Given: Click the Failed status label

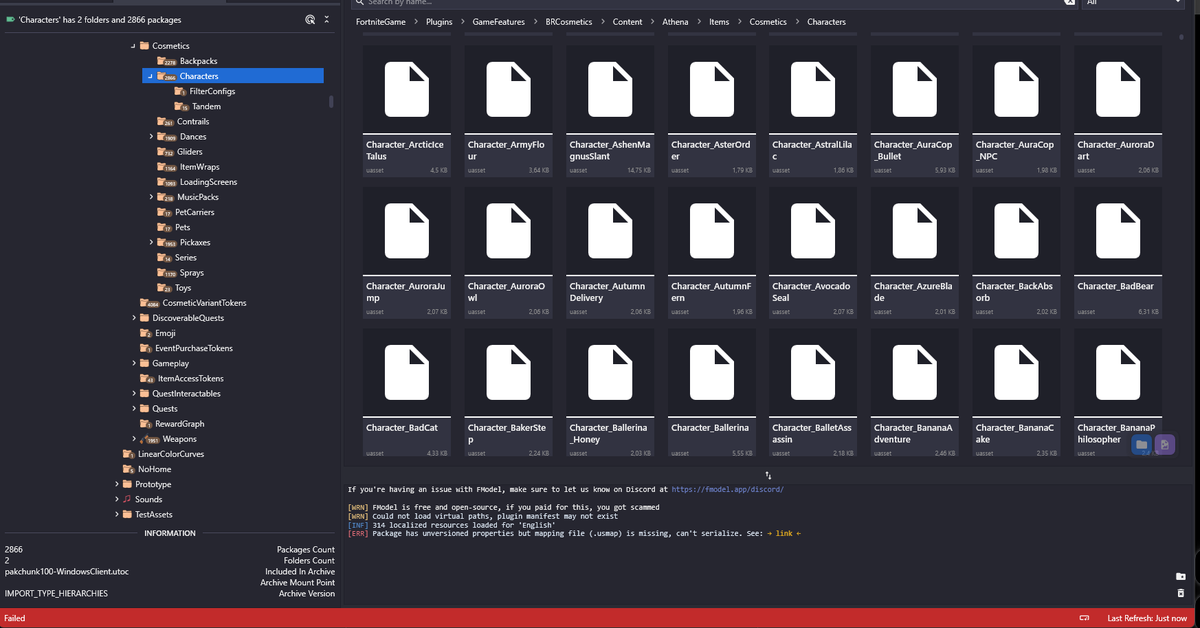Looking at the screenshot, I should [x=15, y=618].
